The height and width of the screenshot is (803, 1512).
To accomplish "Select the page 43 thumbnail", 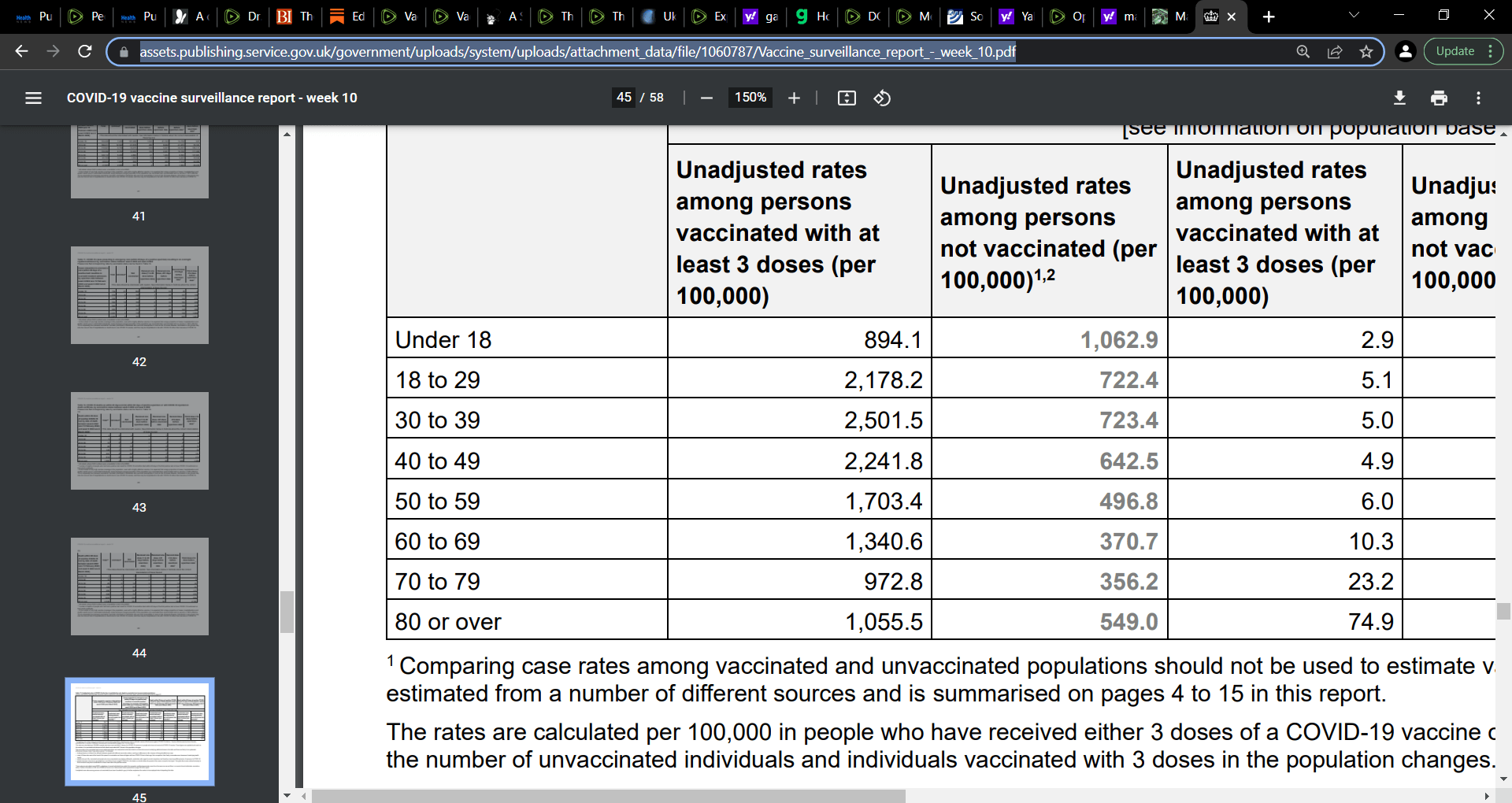I will tap(139, 441).
